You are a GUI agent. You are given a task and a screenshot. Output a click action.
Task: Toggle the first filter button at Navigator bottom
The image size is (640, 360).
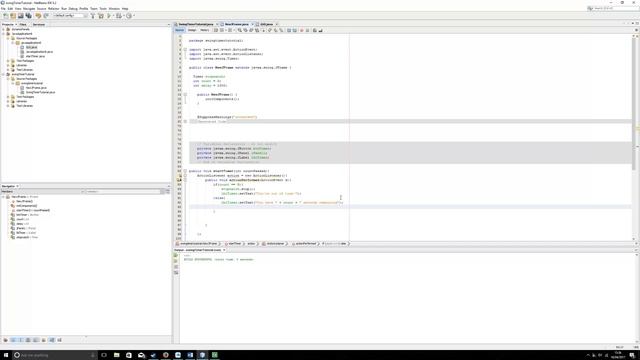click(x=5, y=340)
